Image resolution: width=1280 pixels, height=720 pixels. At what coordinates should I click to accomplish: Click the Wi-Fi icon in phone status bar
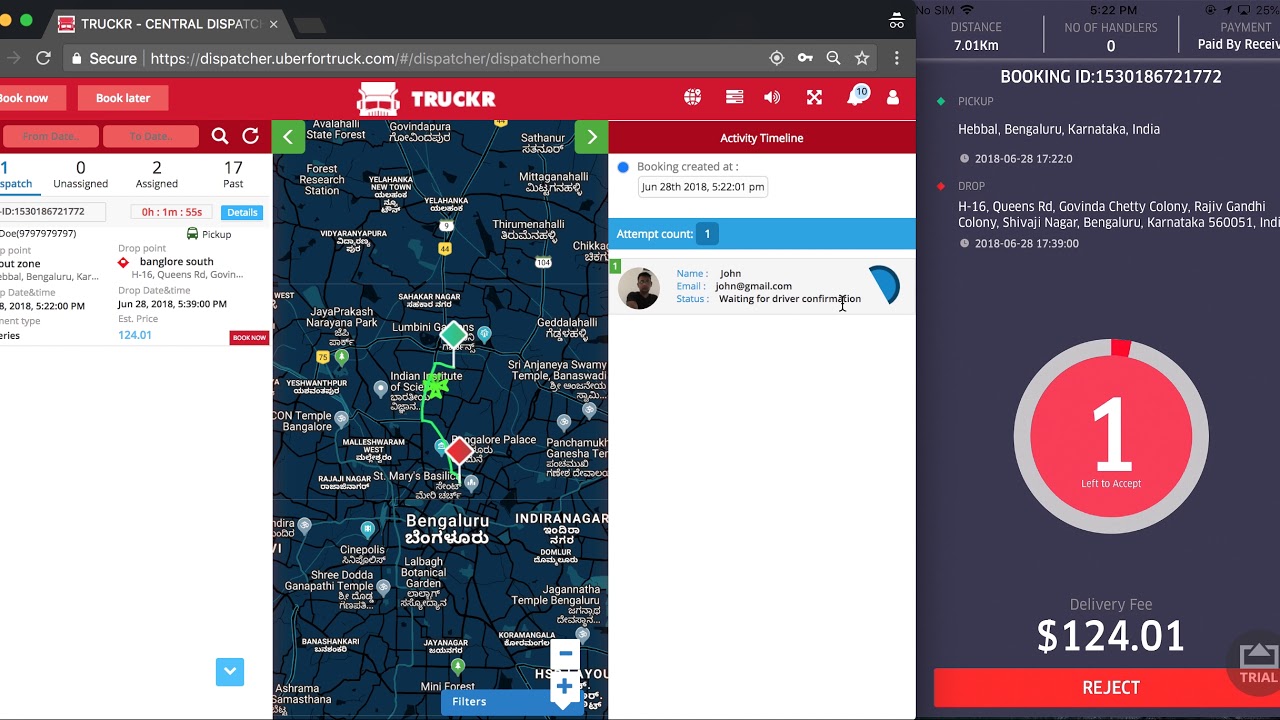967,10
